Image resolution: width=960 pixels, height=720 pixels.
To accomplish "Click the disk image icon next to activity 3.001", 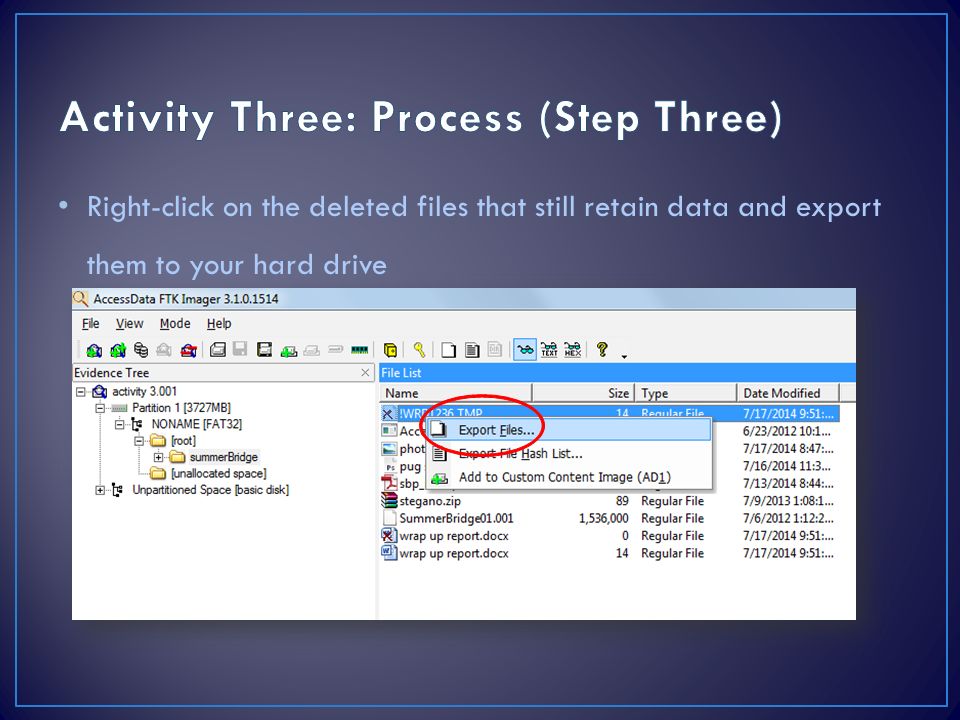I will tap(99, 392).
